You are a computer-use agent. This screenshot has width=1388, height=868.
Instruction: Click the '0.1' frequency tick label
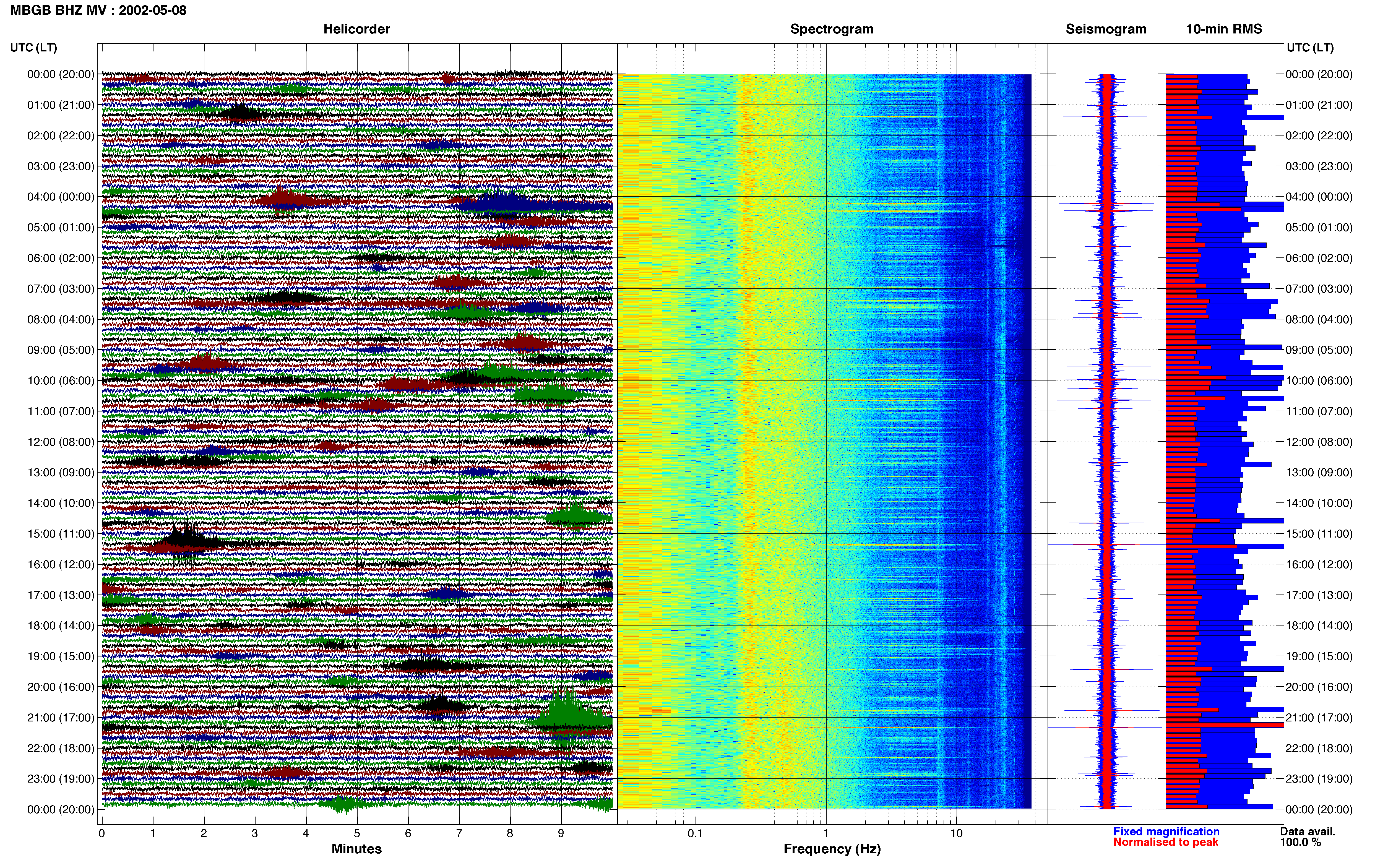tap(695, 833)
